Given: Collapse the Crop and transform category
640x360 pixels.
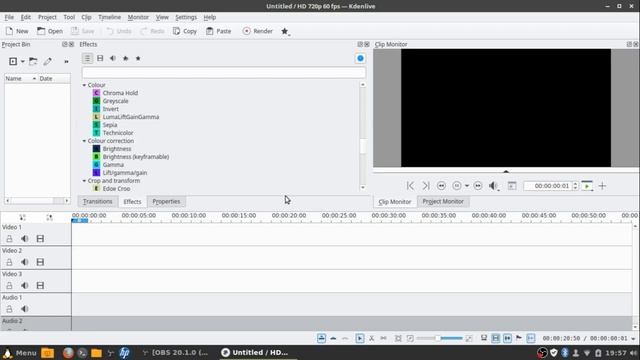Looking at the screenshot, I should coord(84,181).
